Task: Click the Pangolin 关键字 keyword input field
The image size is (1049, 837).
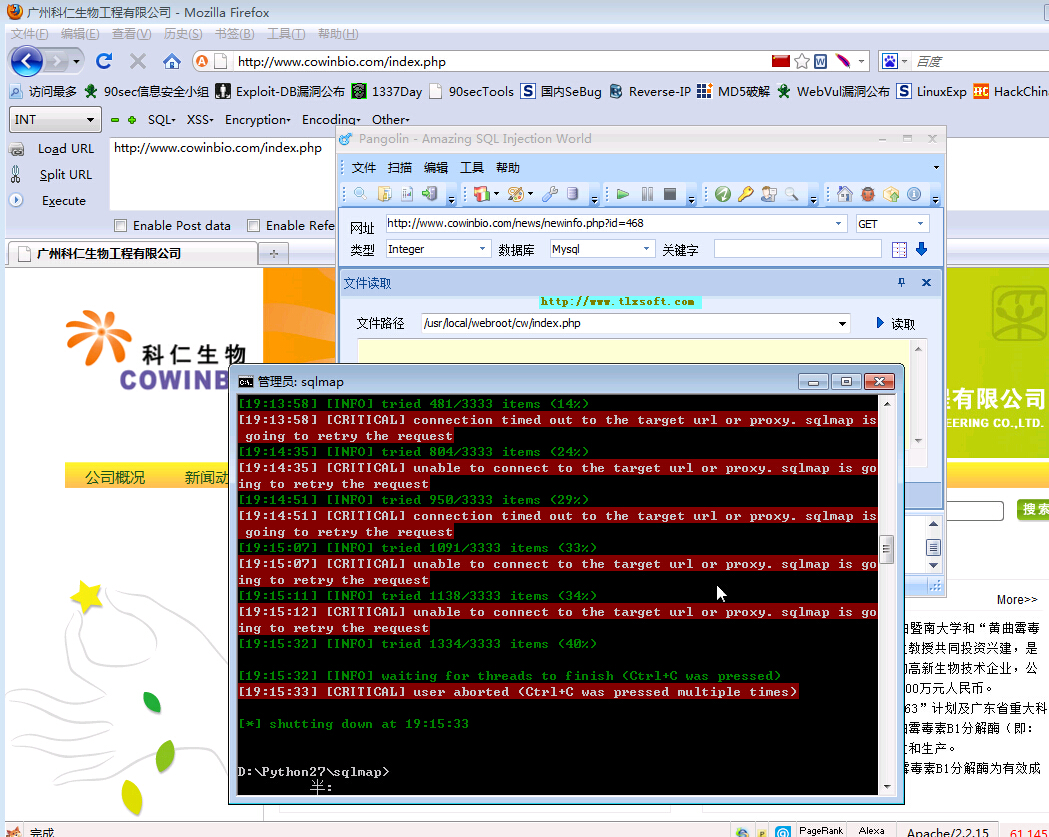Action: click(x=797, y=250)
